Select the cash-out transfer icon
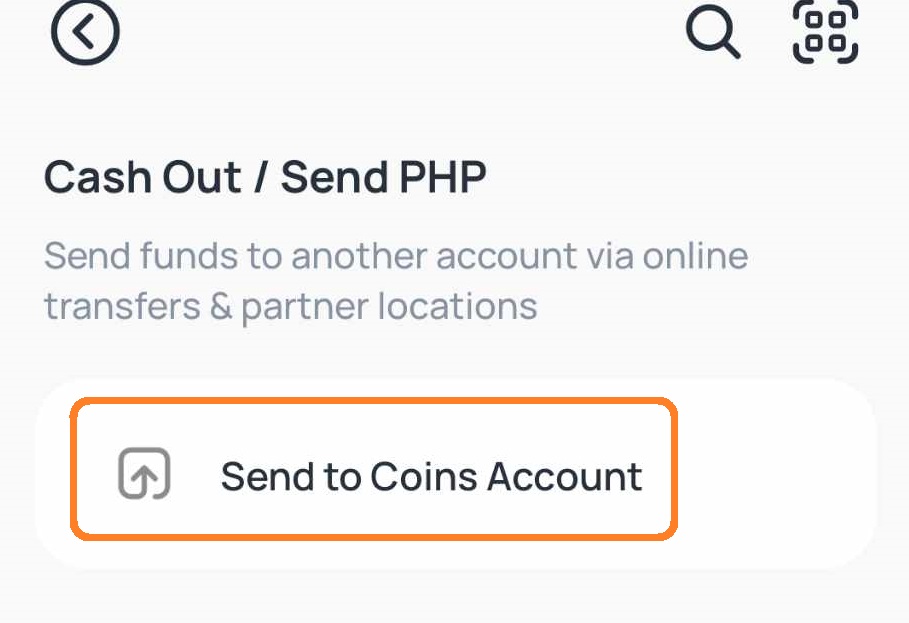Viewport: 909px width, 623px height. coord(143,475)
